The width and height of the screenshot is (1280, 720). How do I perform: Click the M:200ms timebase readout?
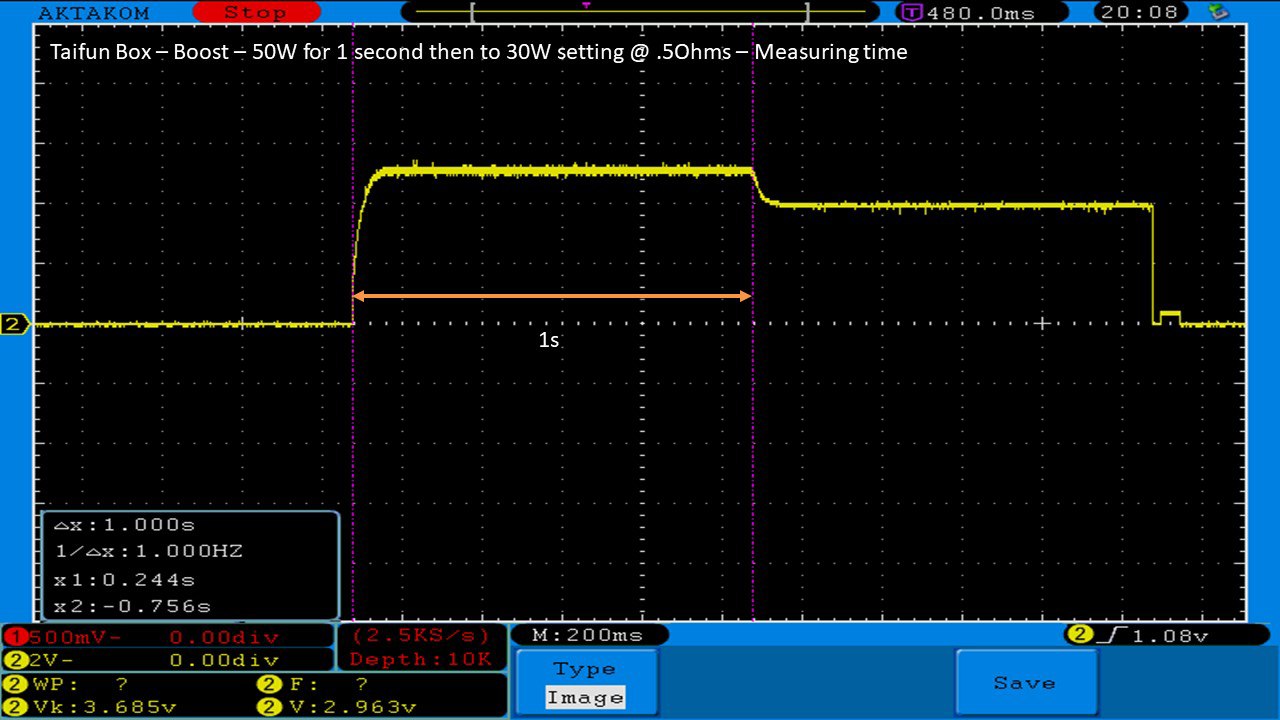tap(589, 635)
